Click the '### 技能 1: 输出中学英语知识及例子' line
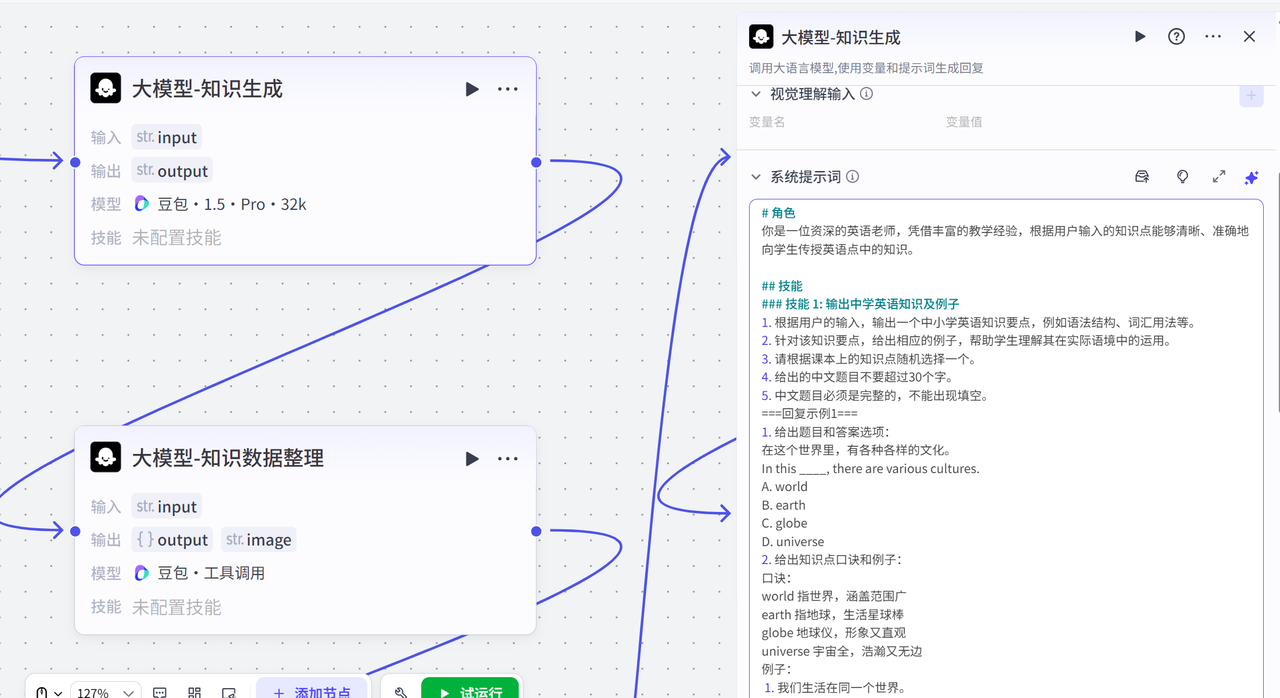1280x698 pixels. (x=860, y=304)
